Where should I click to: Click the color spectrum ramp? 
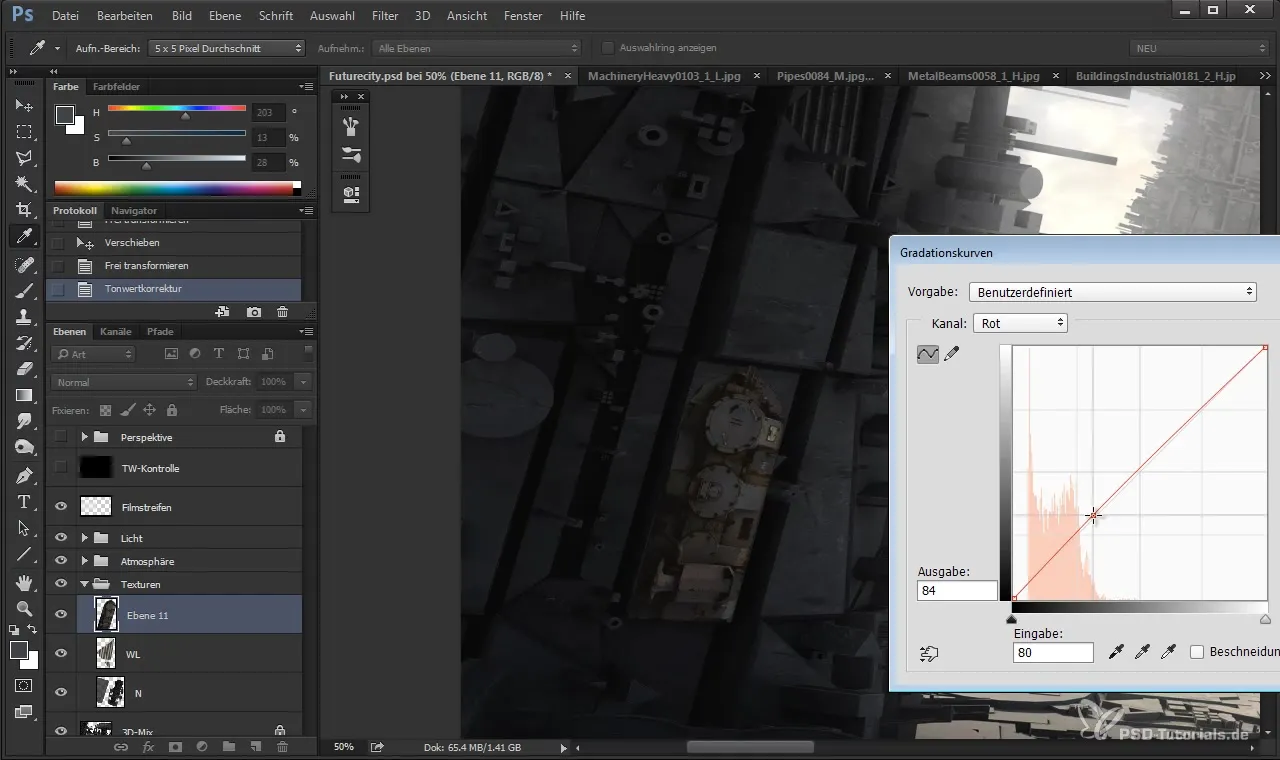pyautogui.click(x=174, y=188)
